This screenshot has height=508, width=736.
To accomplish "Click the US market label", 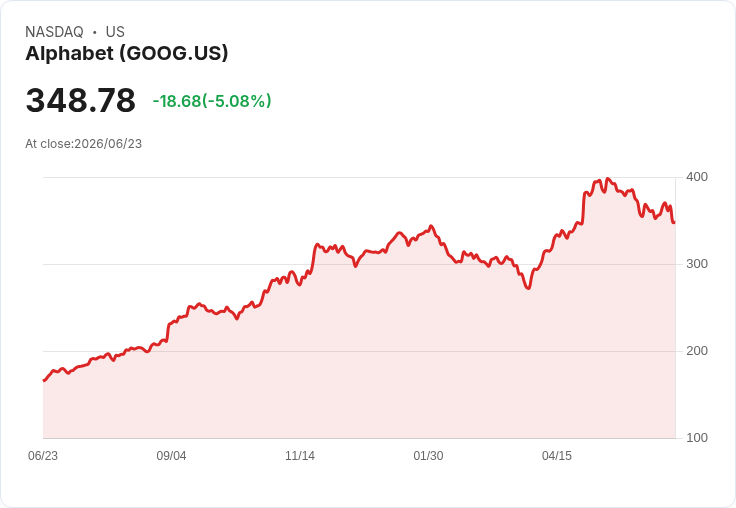I will pyautogui.click(x=115, y=32).
